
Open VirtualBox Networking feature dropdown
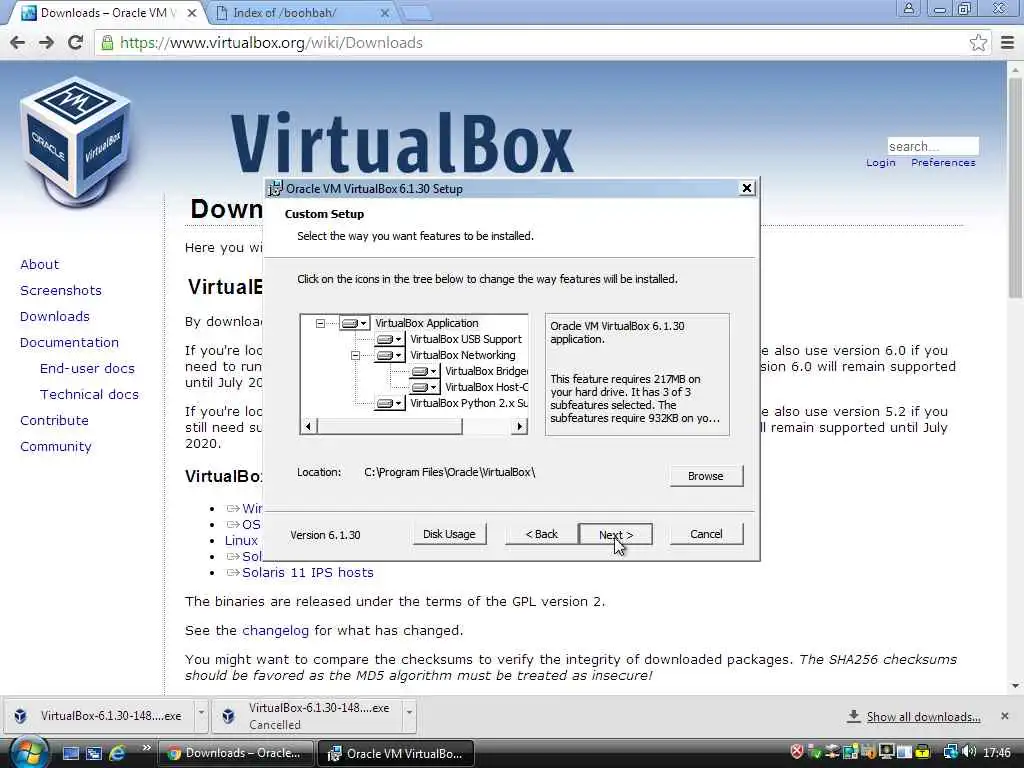click(389, 355)
